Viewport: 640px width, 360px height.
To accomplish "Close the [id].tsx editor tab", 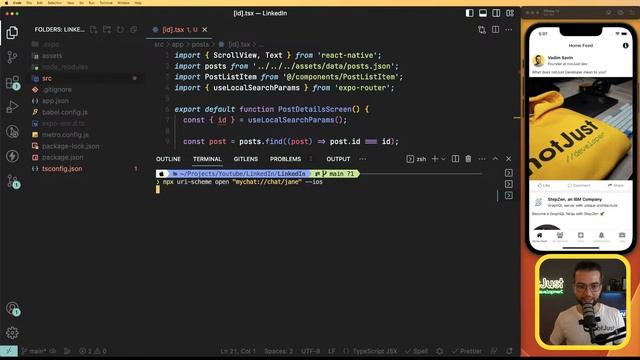I will click(x=205, y=29).
